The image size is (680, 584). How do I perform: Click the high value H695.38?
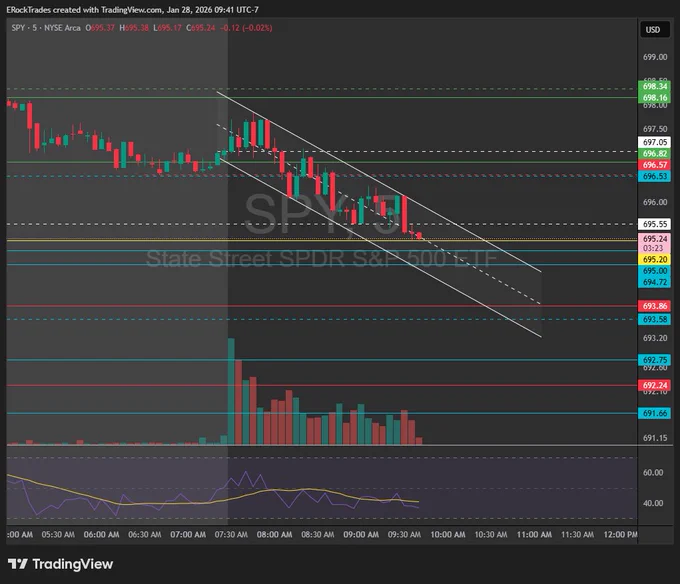tap(134, 28)
